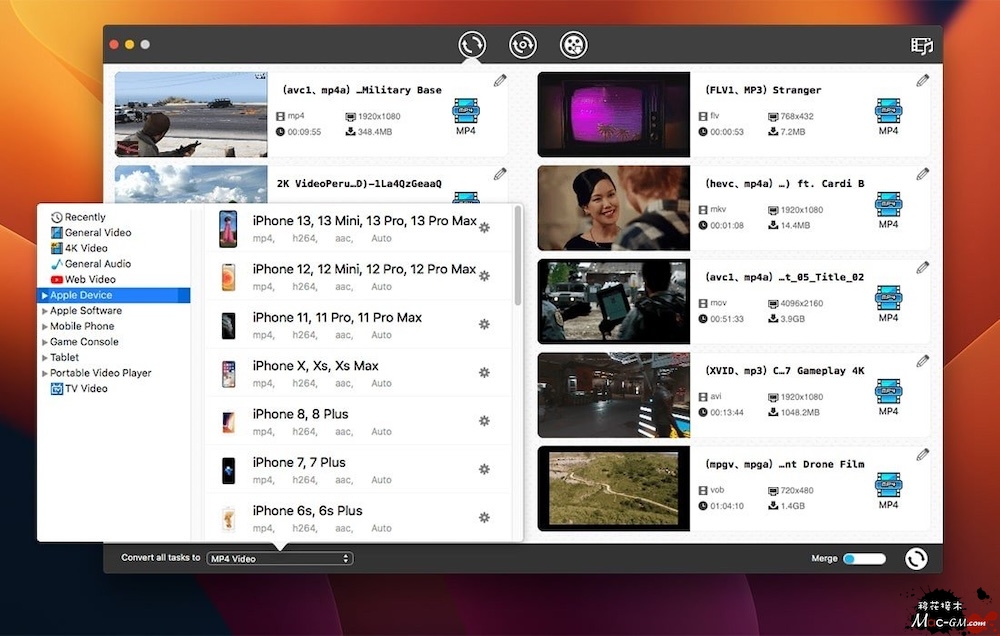
Task: Toggle the Merge switch
Action: point(864,558)
